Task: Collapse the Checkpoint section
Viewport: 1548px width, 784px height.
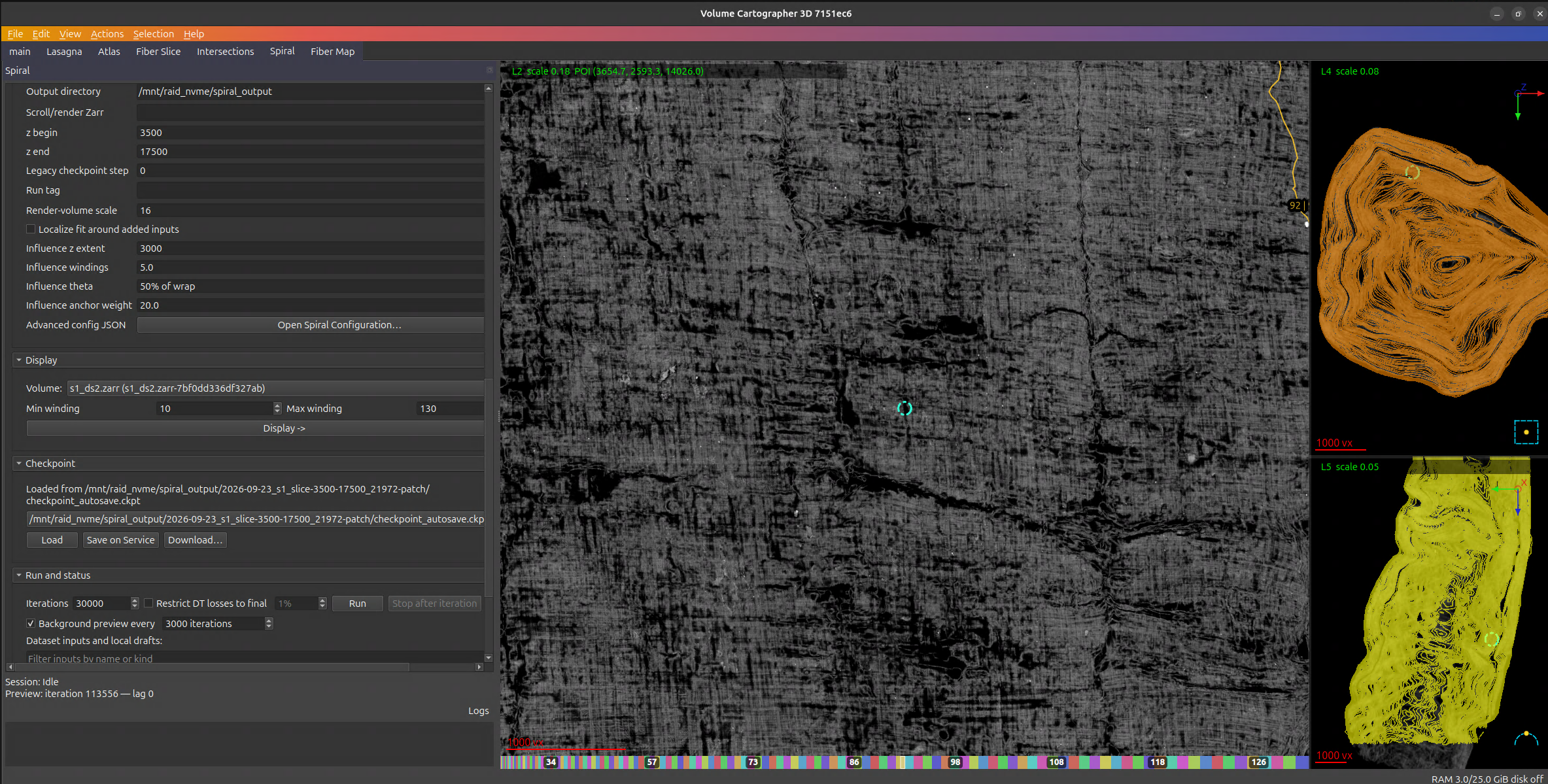Action: pos(19,464)
